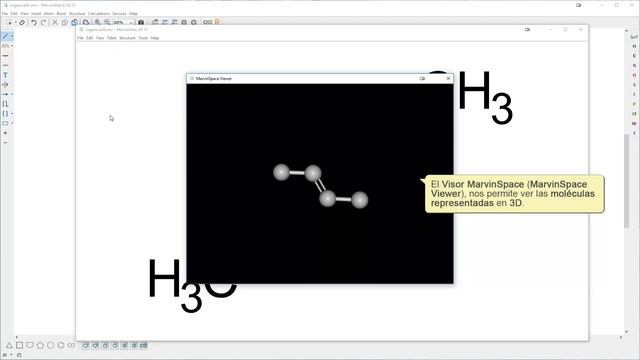
Task: Expand the bracket tool dropdown arrow
Action: click(12, 114)
